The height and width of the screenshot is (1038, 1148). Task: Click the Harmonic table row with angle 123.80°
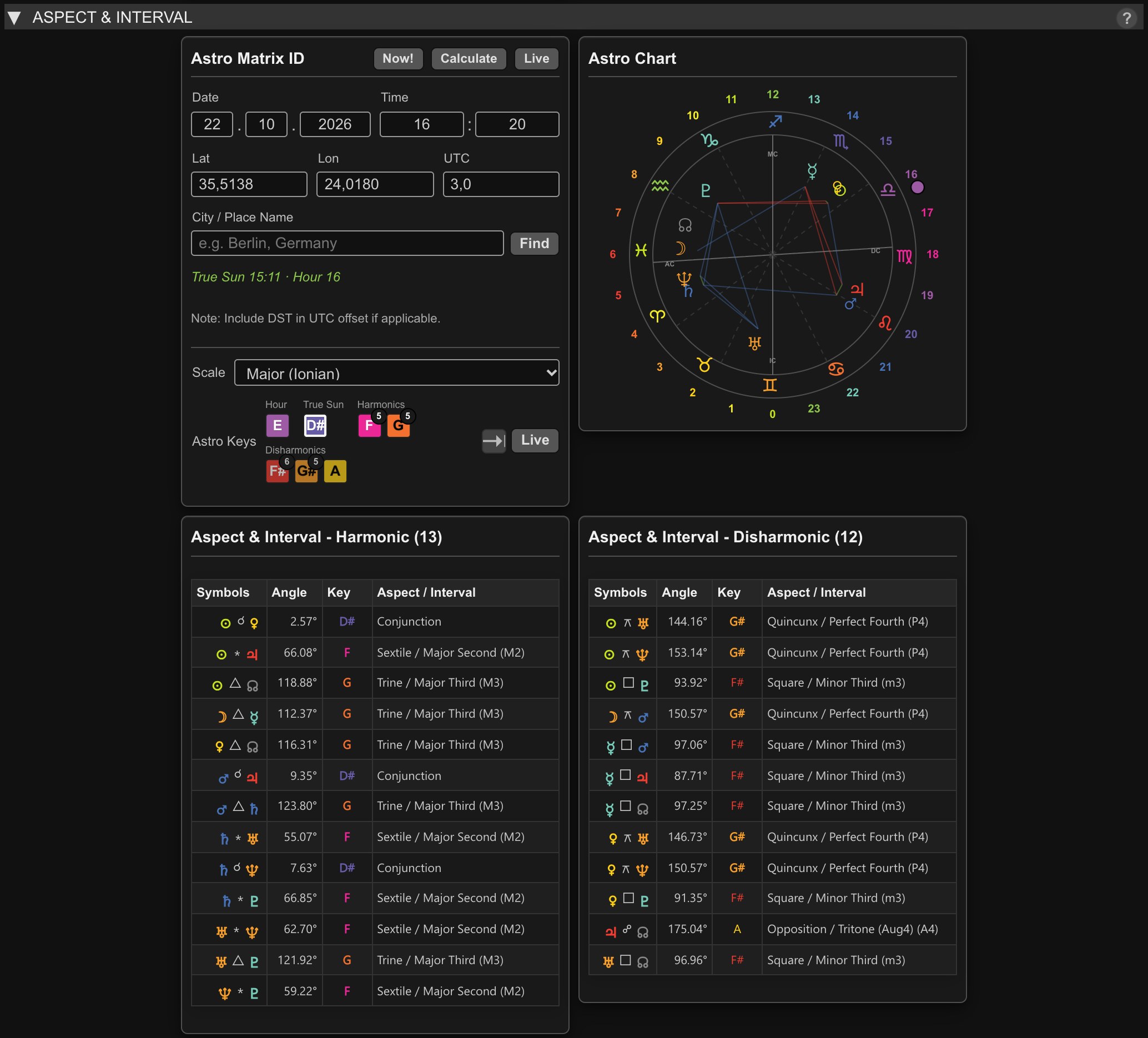click(375, 807)
